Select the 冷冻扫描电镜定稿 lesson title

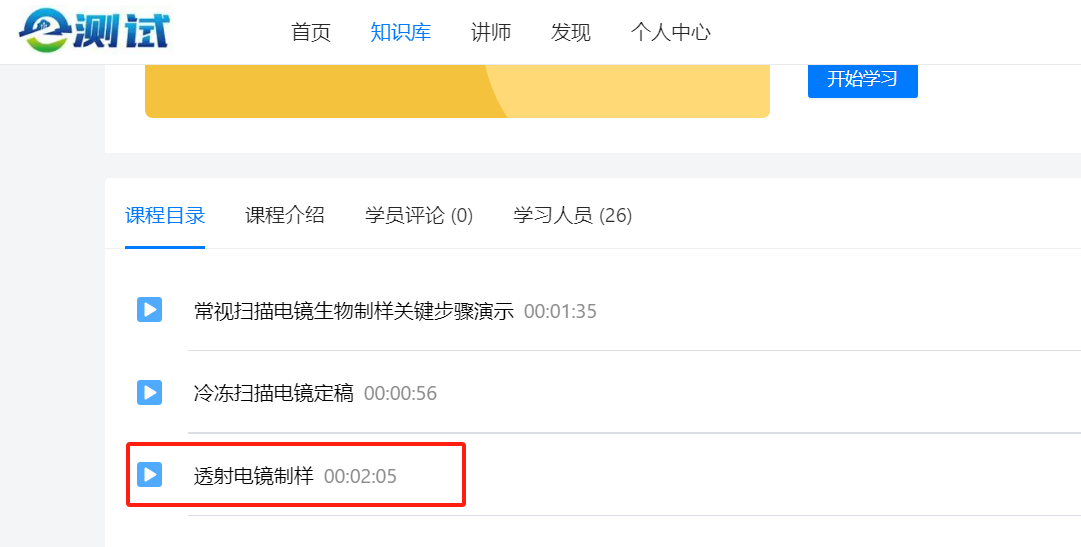pos(274,393)
